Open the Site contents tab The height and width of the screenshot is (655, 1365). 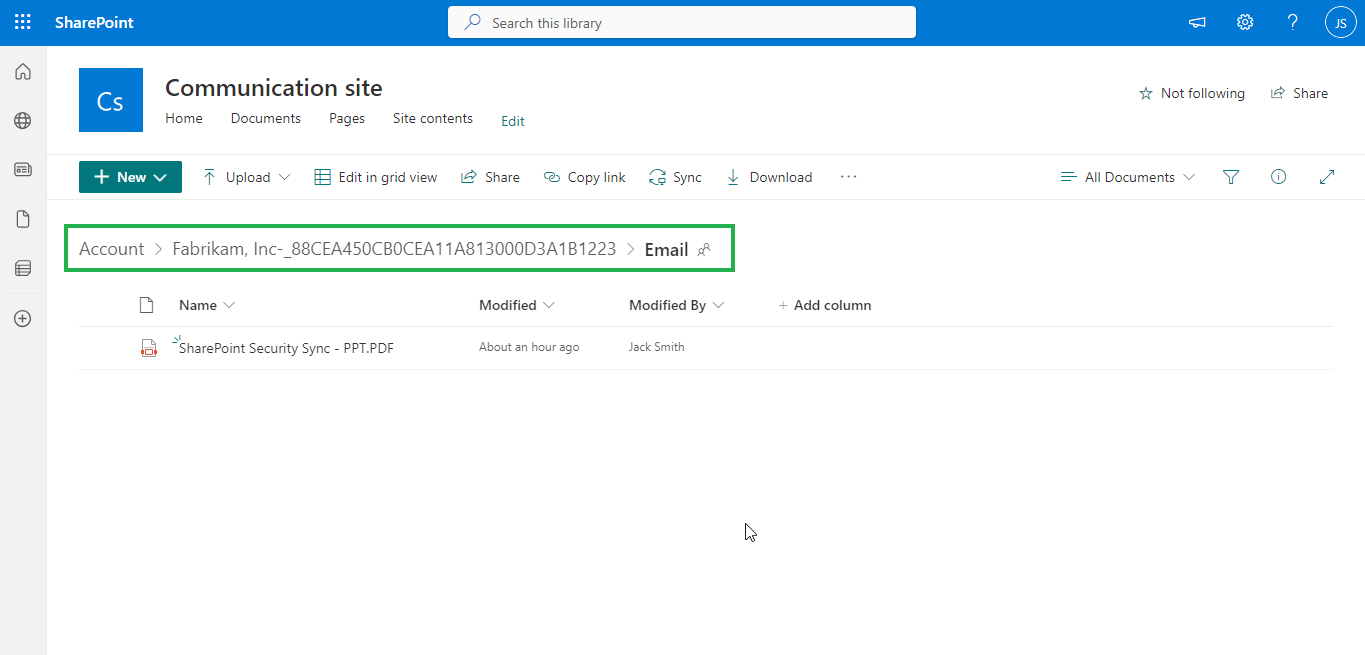pos(432,118)
